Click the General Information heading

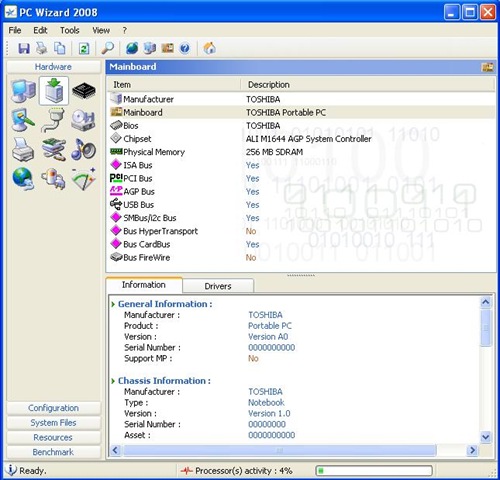pyautogui.click(x=165, y=304)
